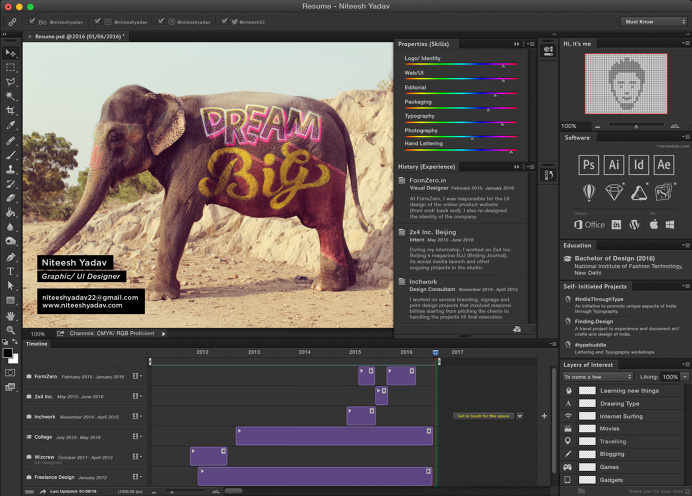This screenshot has height=496, width=692.
Task: Uncheck the Behance @niteeshyadav checkbox
Action: tap(33, 20)
